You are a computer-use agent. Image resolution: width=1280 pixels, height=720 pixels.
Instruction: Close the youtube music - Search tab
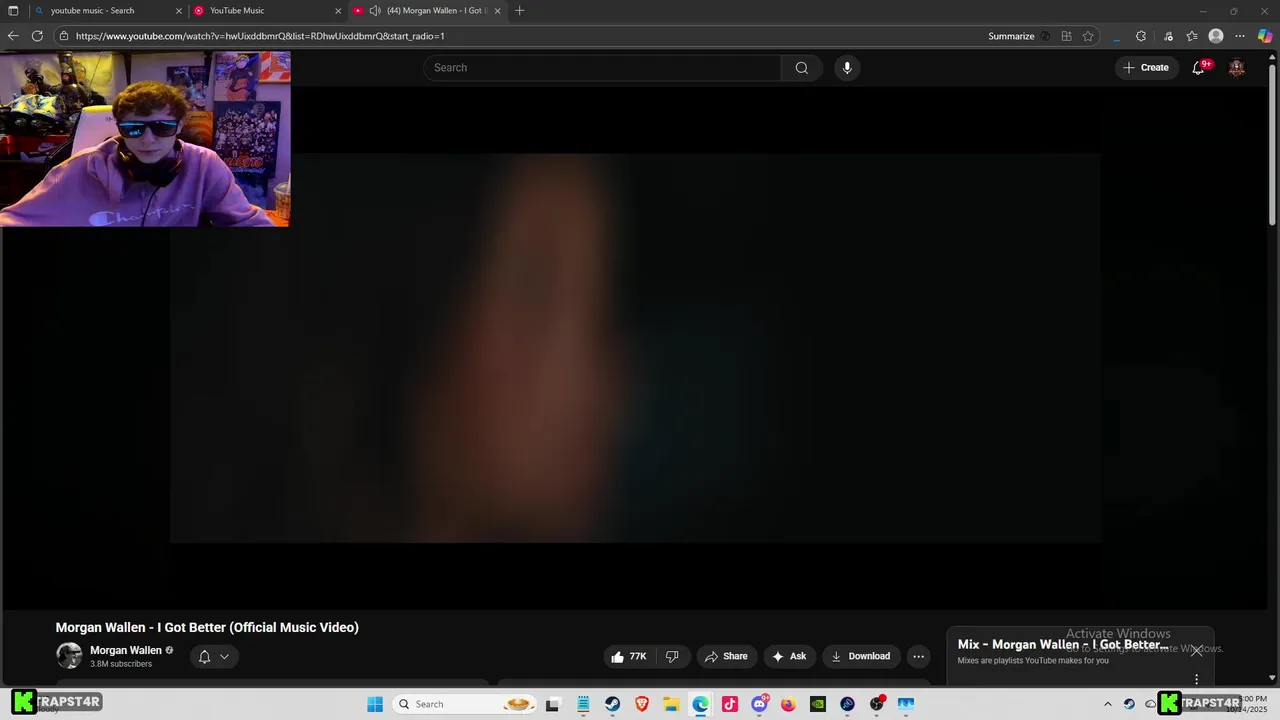179,11
